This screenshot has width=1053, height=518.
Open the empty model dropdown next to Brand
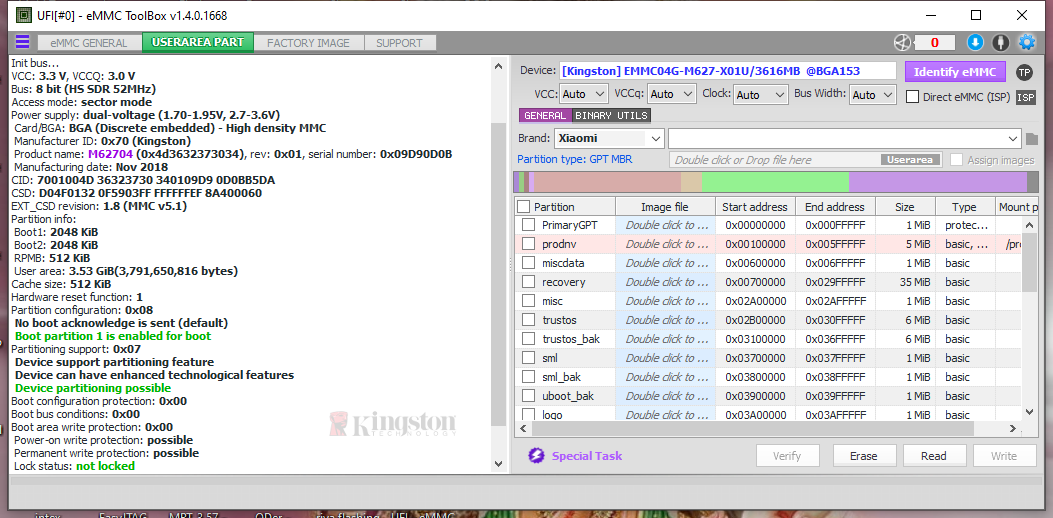845,139
